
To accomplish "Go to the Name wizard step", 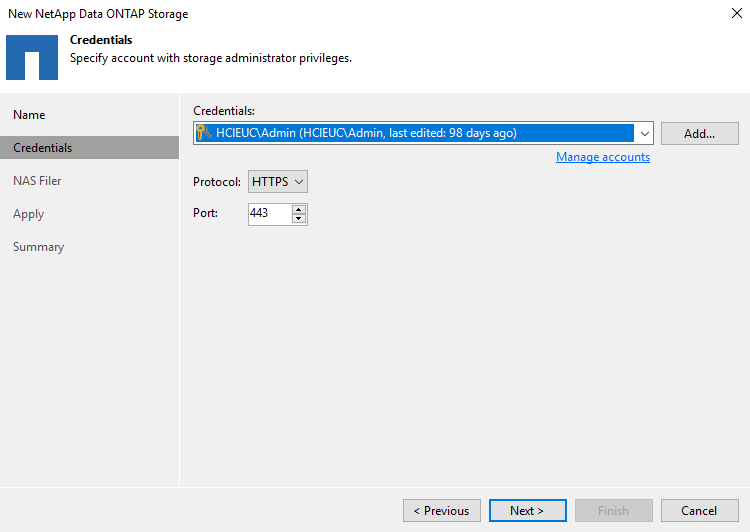I will coord(29,115).
